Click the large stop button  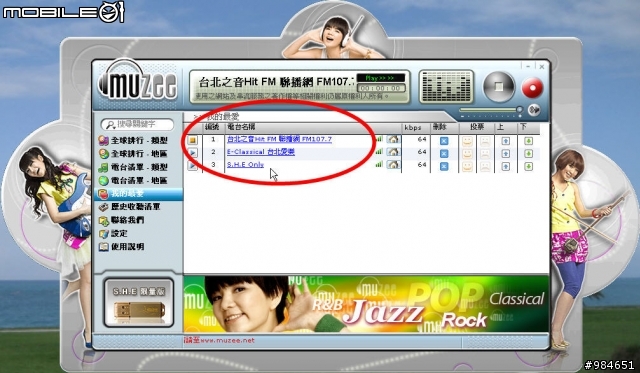pyautogui.click(x=498, y=87)
